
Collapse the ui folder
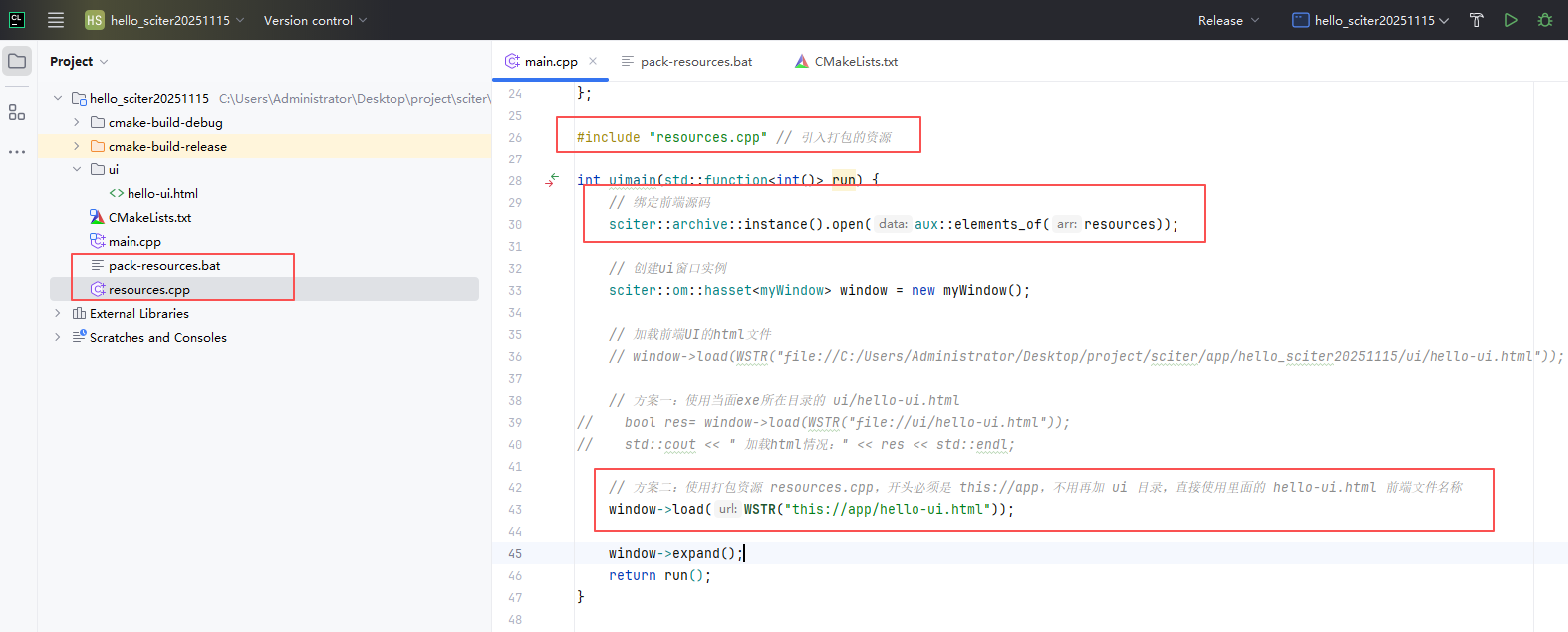77,169
